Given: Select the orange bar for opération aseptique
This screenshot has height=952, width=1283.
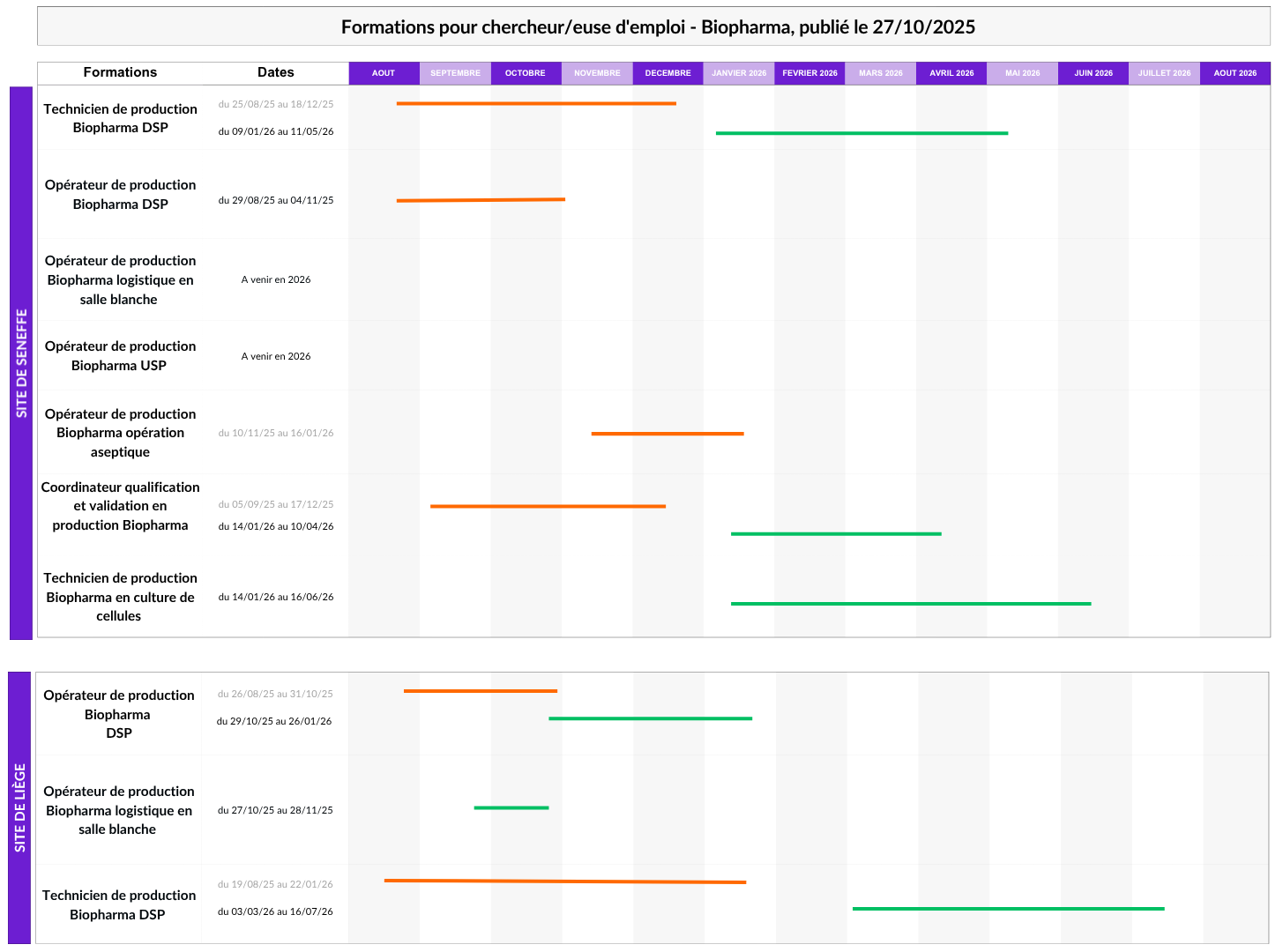Looking at the screenshot, I should point(668,434).
